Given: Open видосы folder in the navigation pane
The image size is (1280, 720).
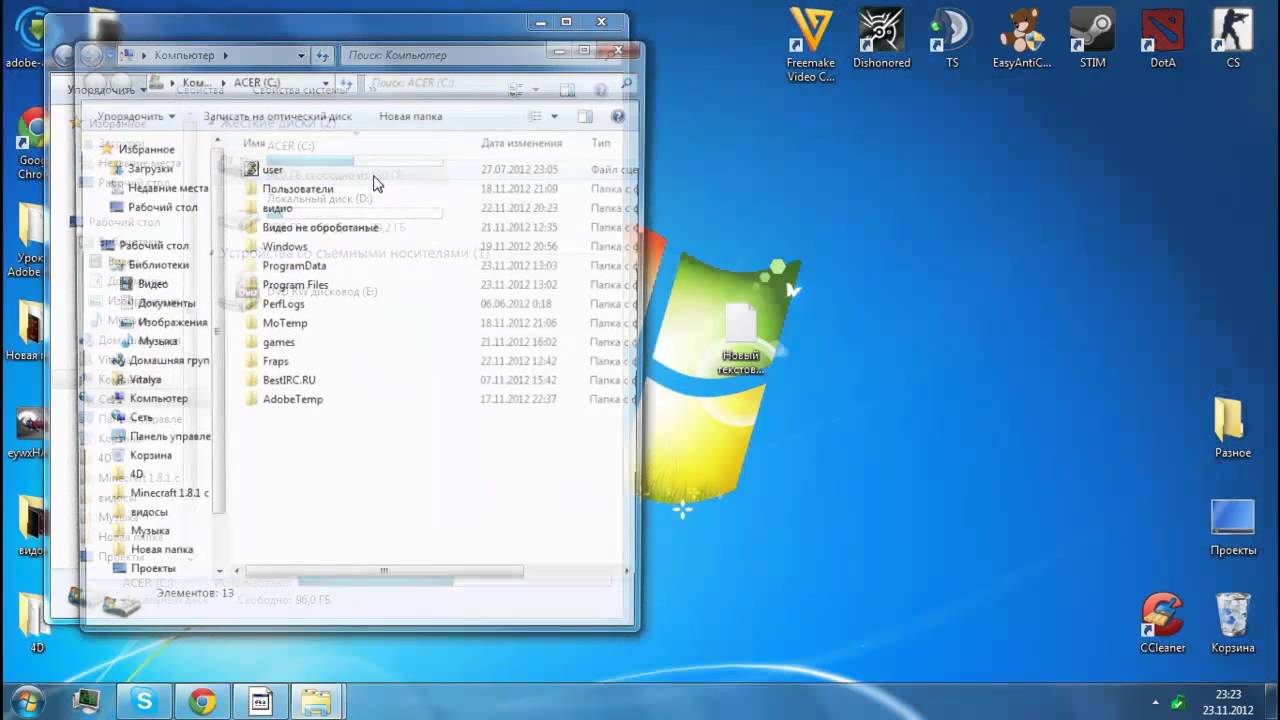Looking at the screenshot, I should click(149, 512).
